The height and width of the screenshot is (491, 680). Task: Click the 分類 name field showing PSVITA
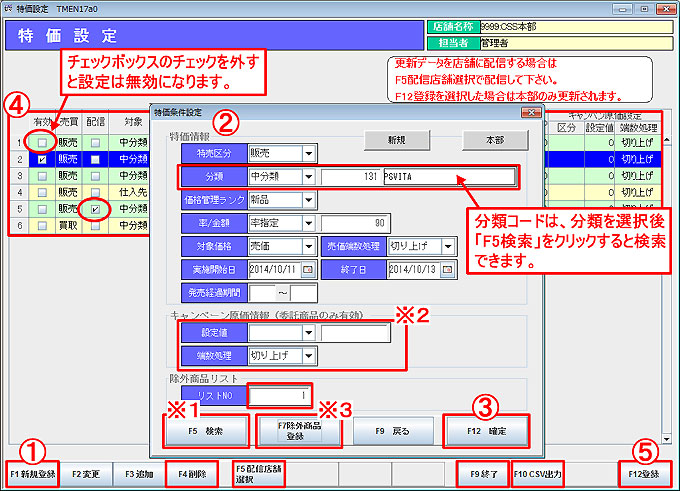click(x=449, y=177)
